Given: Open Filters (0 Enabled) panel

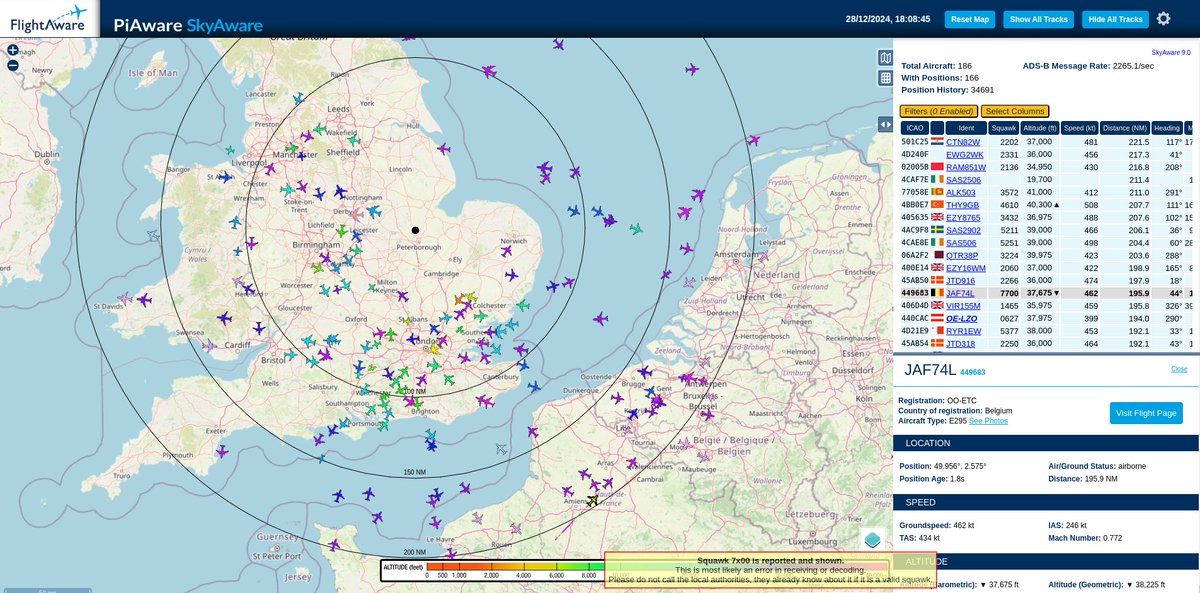Looking at the screenshot, I should click(937, 111).
